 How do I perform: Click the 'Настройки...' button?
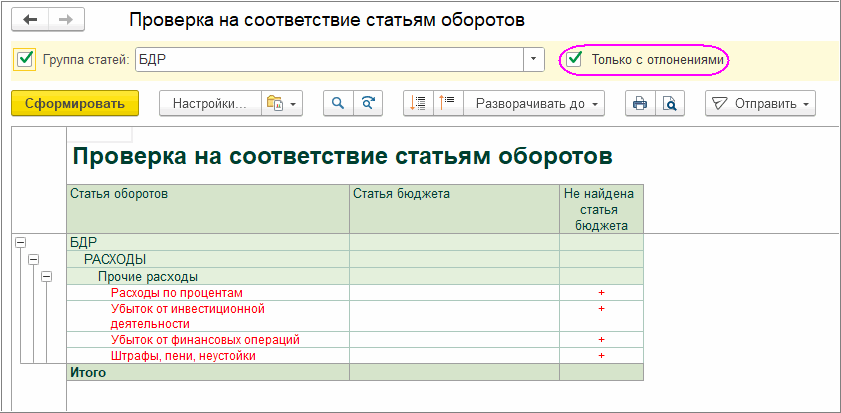click(209, 103)
